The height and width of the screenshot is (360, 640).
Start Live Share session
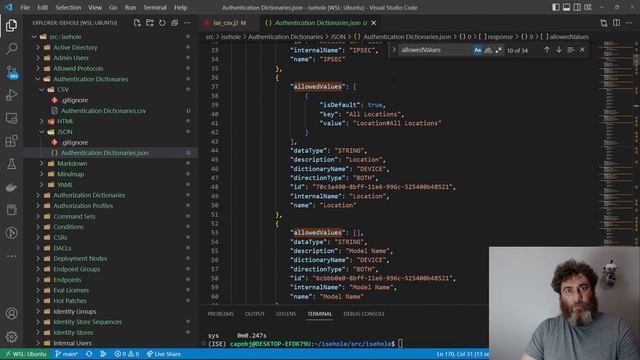click(x=164, y=354)
